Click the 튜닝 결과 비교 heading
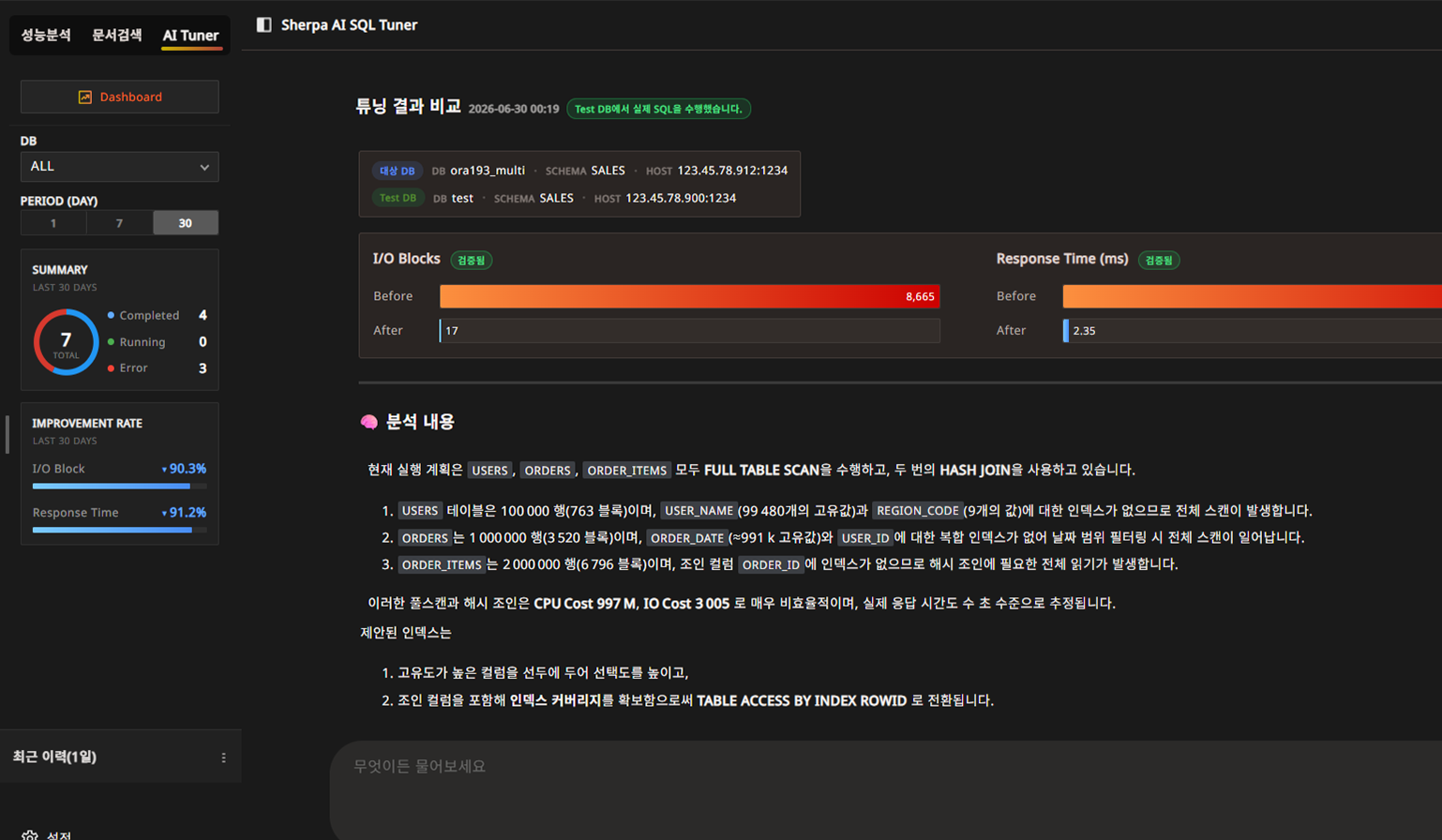 click(408, 107)
